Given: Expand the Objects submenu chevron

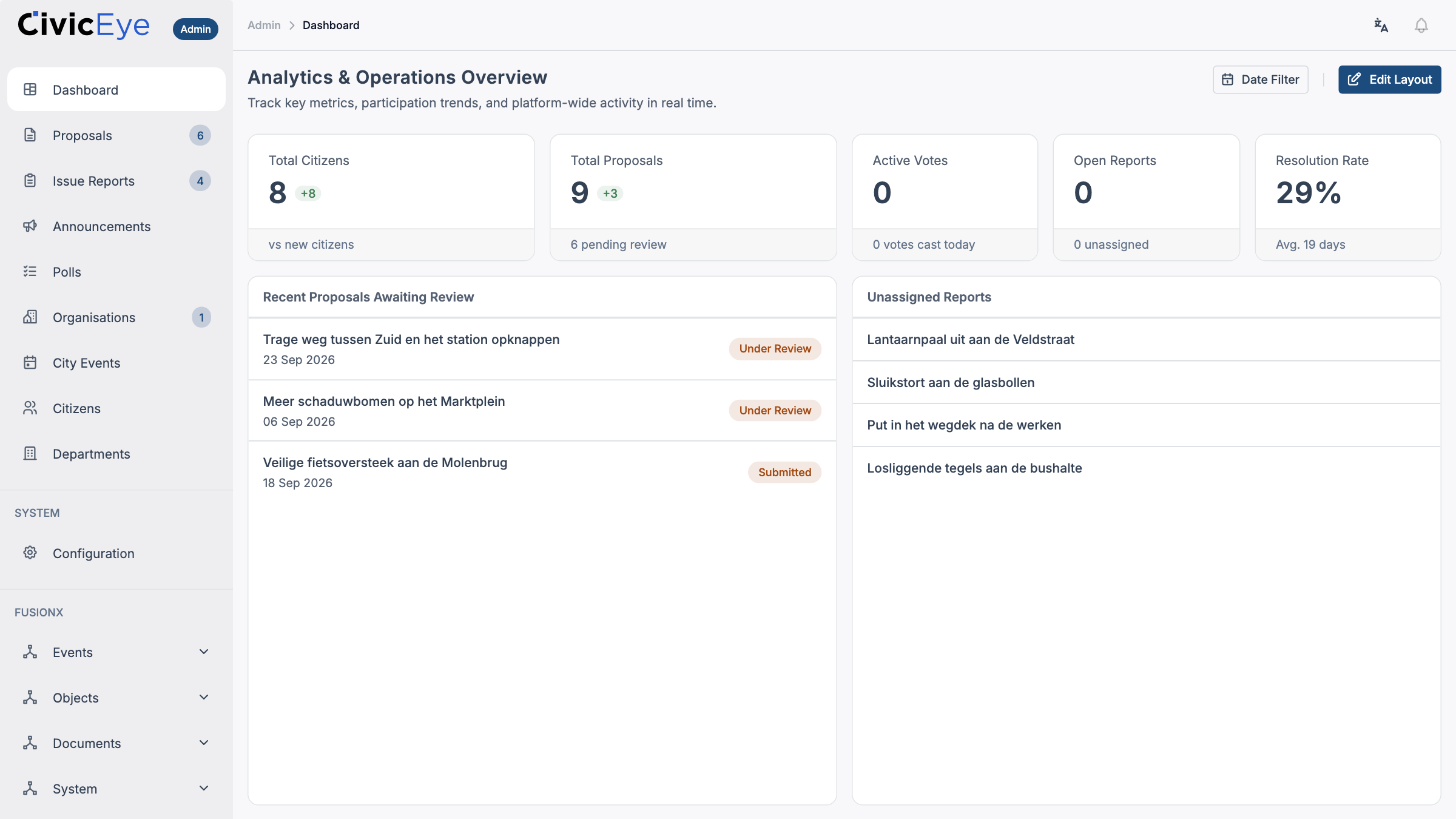Looking at the screenshot, I should click(204, 698).
